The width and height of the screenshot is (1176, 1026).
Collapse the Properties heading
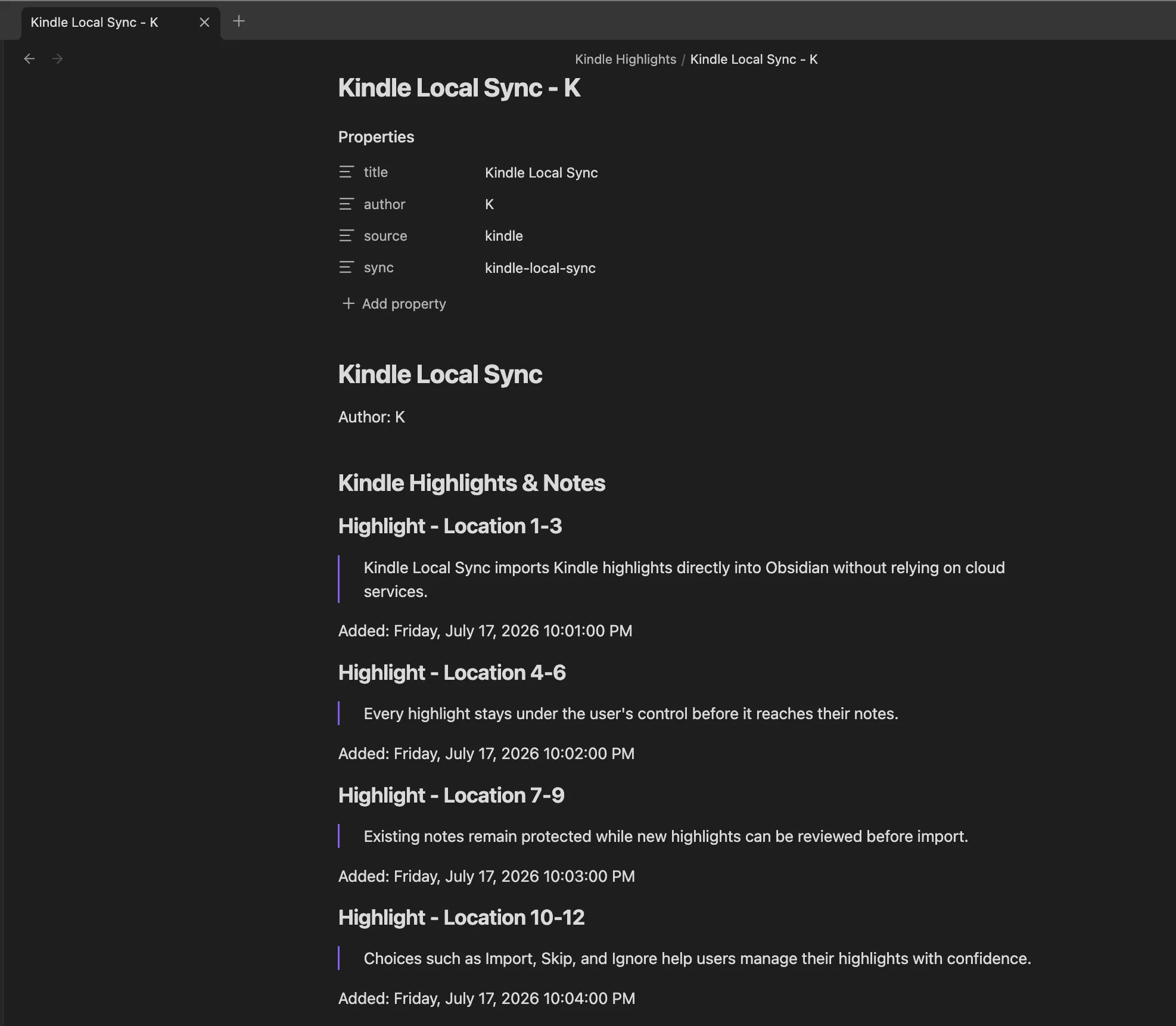click(376, 137)
